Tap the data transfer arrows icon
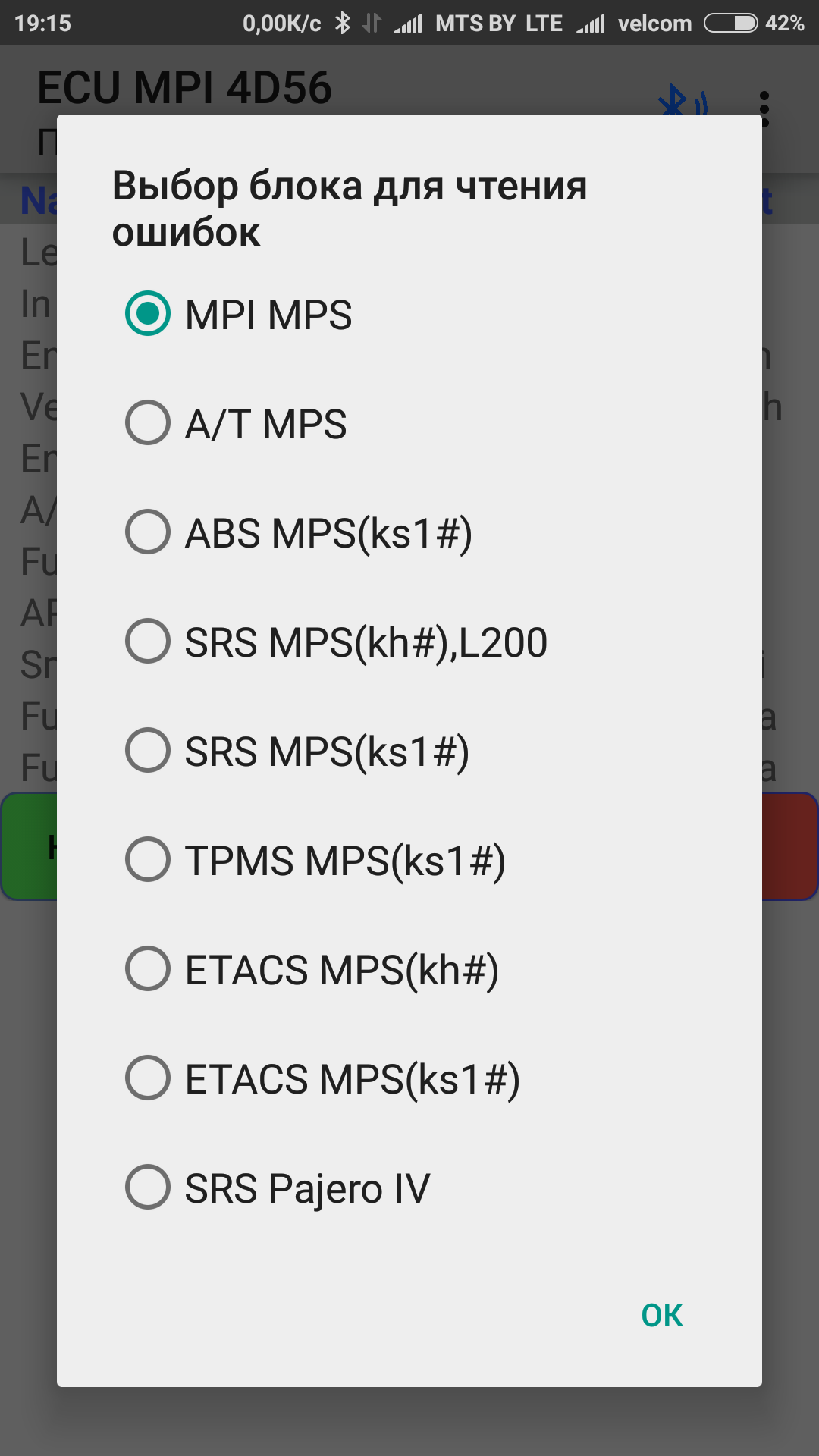The width and height of the screenshot is (819, 1456). click(x=372, y=24)
